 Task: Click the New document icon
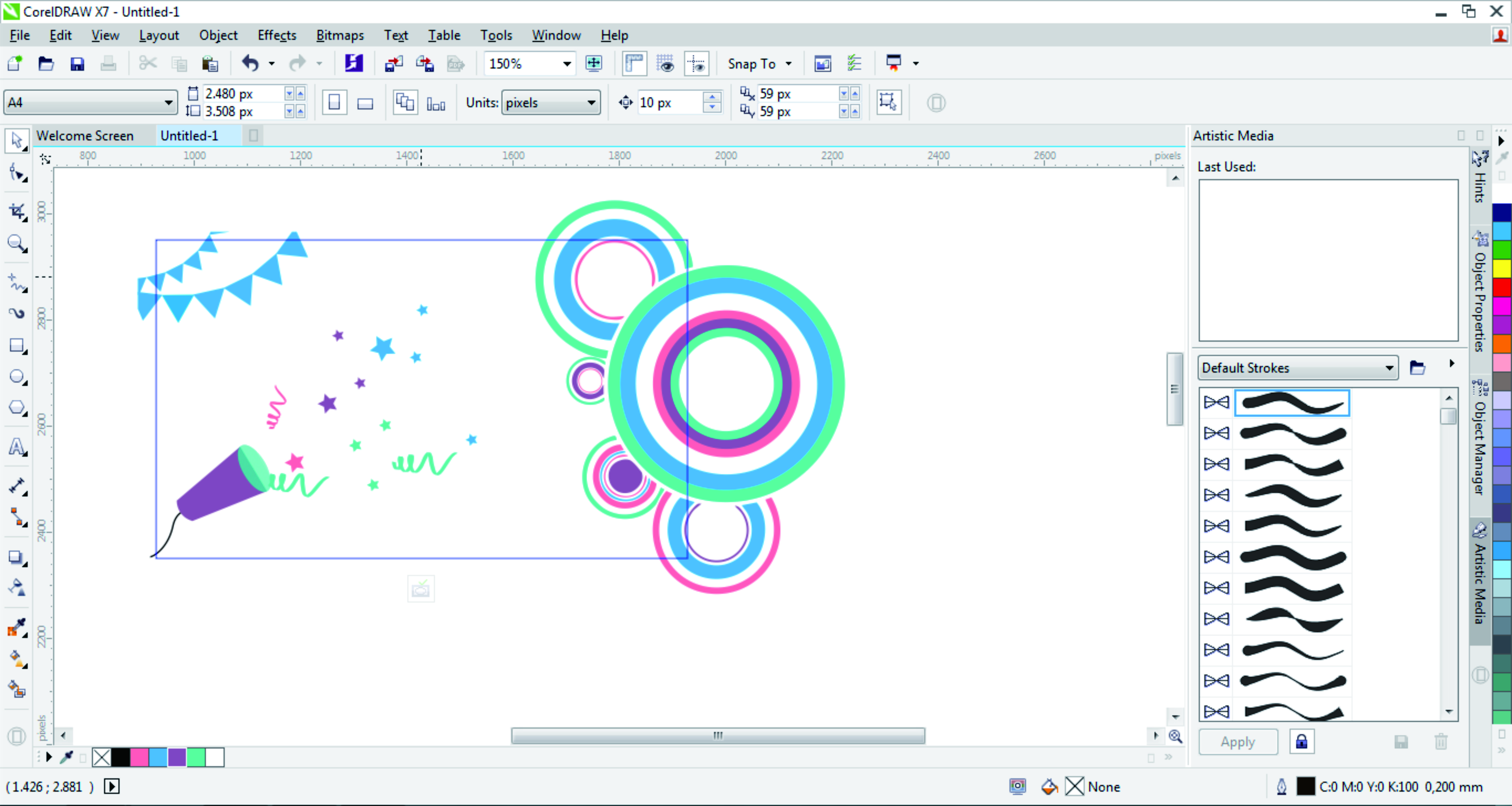click(15, 63)
